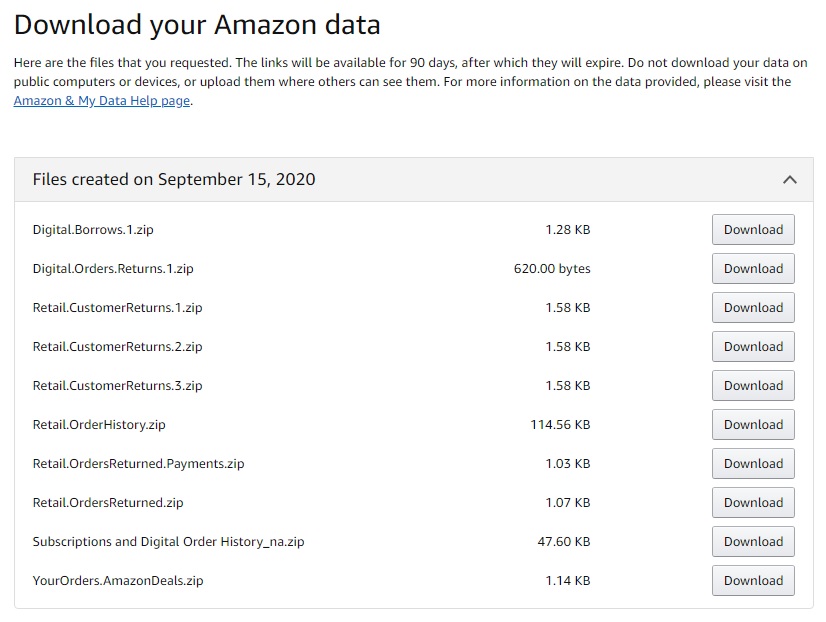Download Retail.CustomerReturns.3.zip
Viewport: 826px width, 622px height.
pyautogui.click(x=752, y=385)
